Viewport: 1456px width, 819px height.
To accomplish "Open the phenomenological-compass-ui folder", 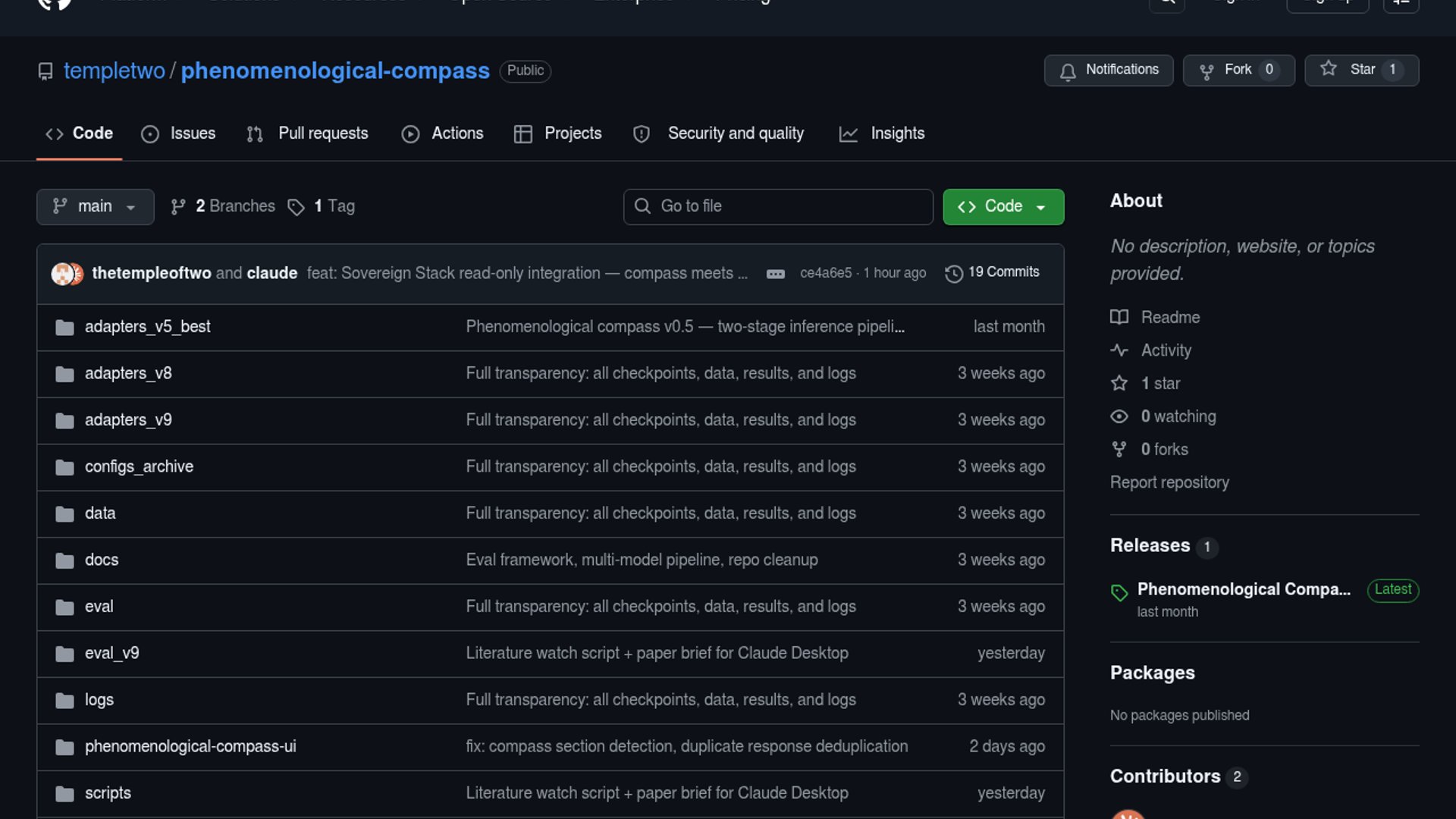I will coord(190,746).
